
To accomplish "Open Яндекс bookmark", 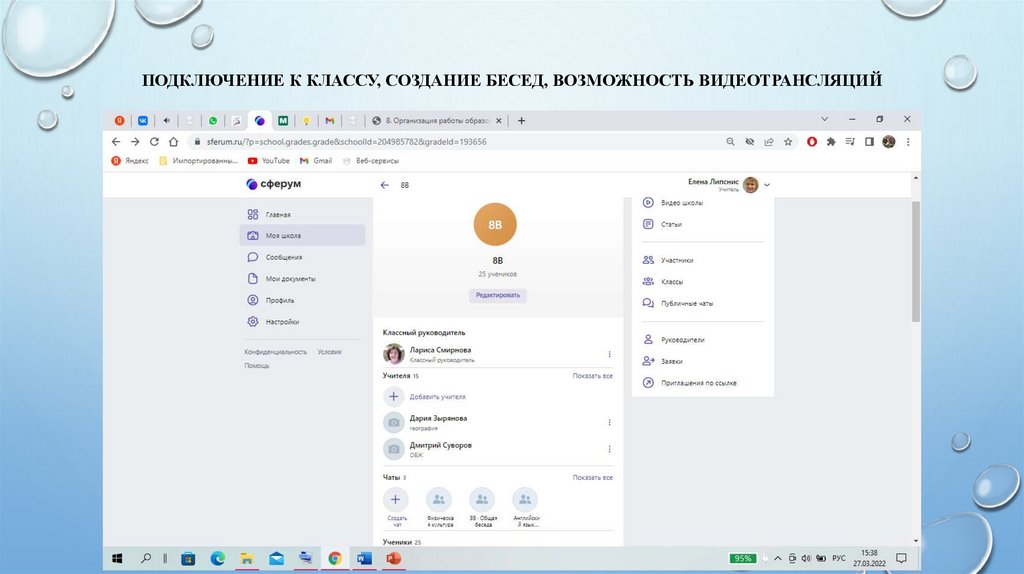I will (x=130, y=161).
